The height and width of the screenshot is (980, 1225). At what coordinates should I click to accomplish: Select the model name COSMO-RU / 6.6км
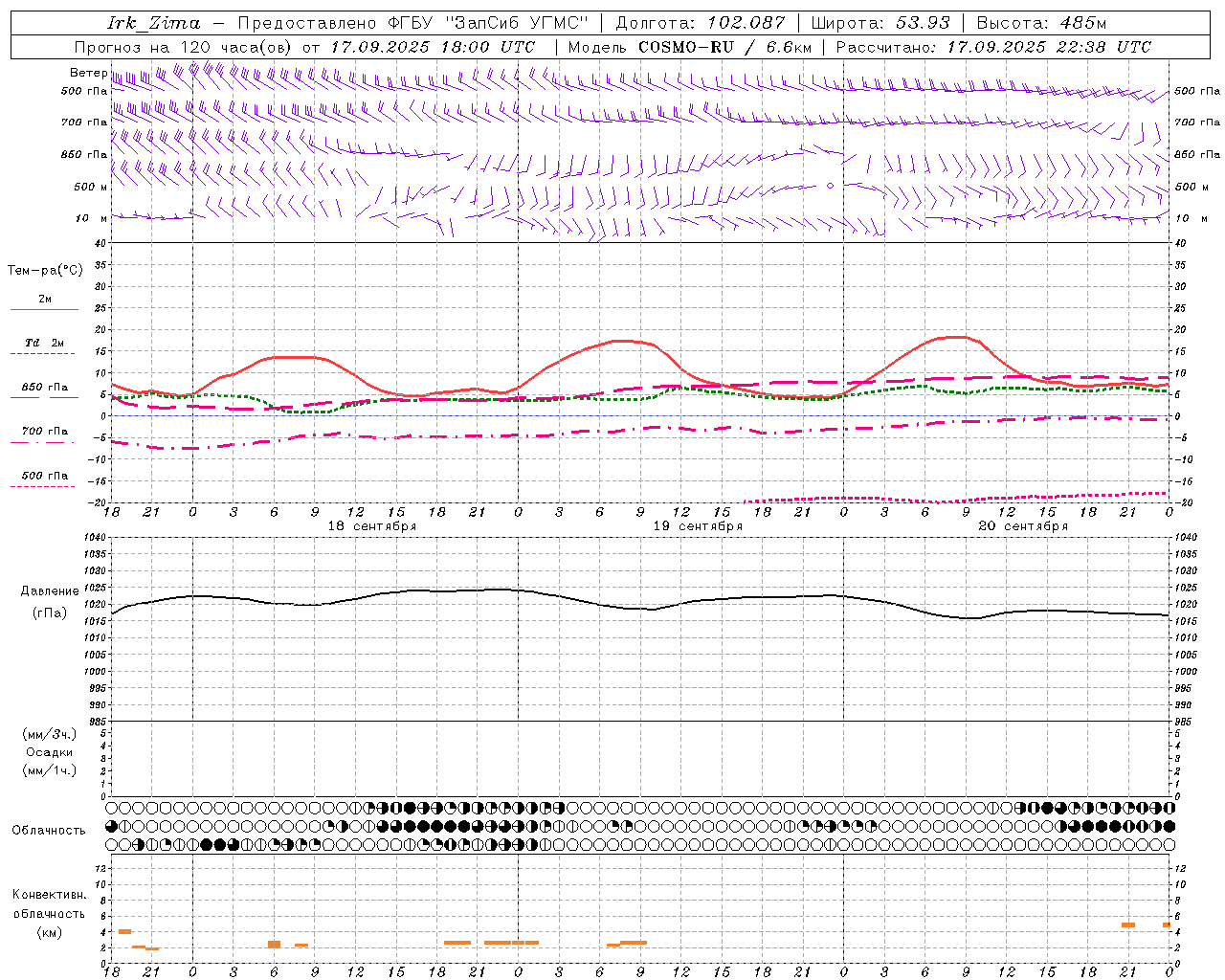pos(724,47)
